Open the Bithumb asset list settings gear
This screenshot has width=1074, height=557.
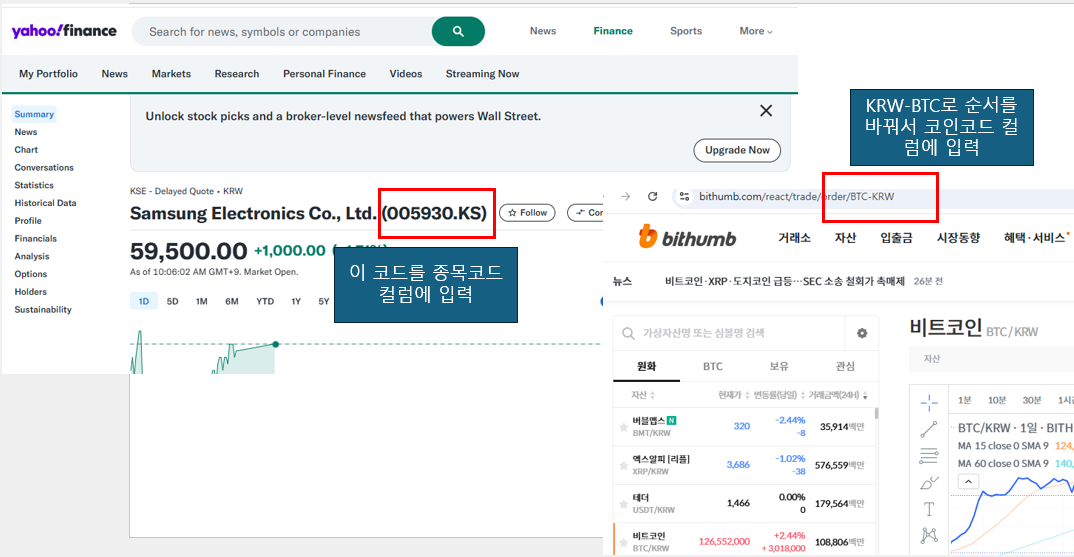coord(862,333)
